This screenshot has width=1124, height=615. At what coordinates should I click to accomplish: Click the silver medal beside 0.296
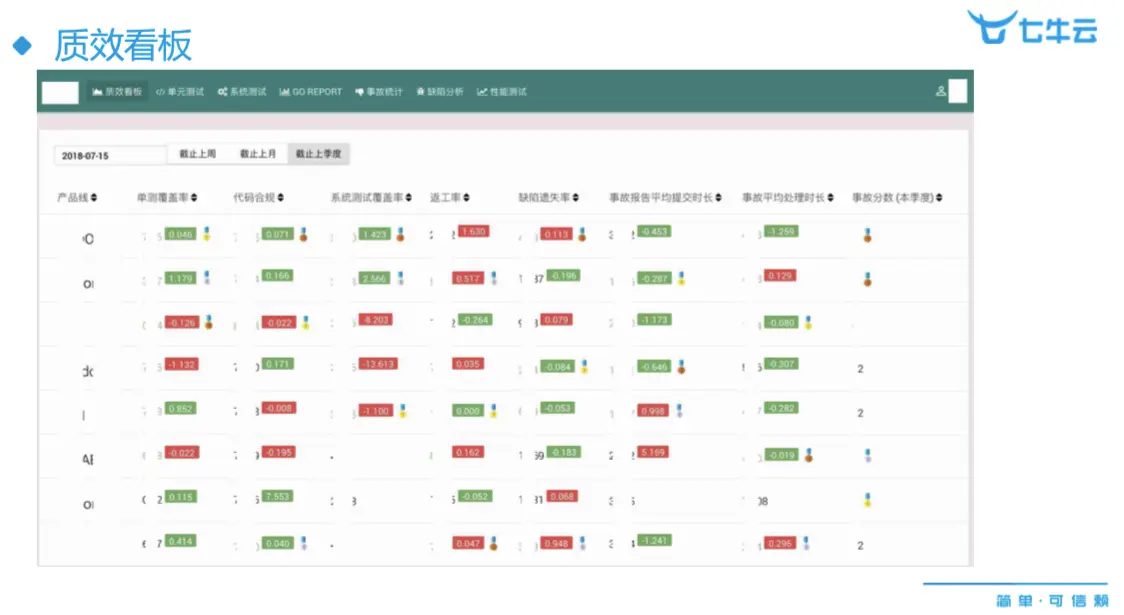click(x=806, y=543)
